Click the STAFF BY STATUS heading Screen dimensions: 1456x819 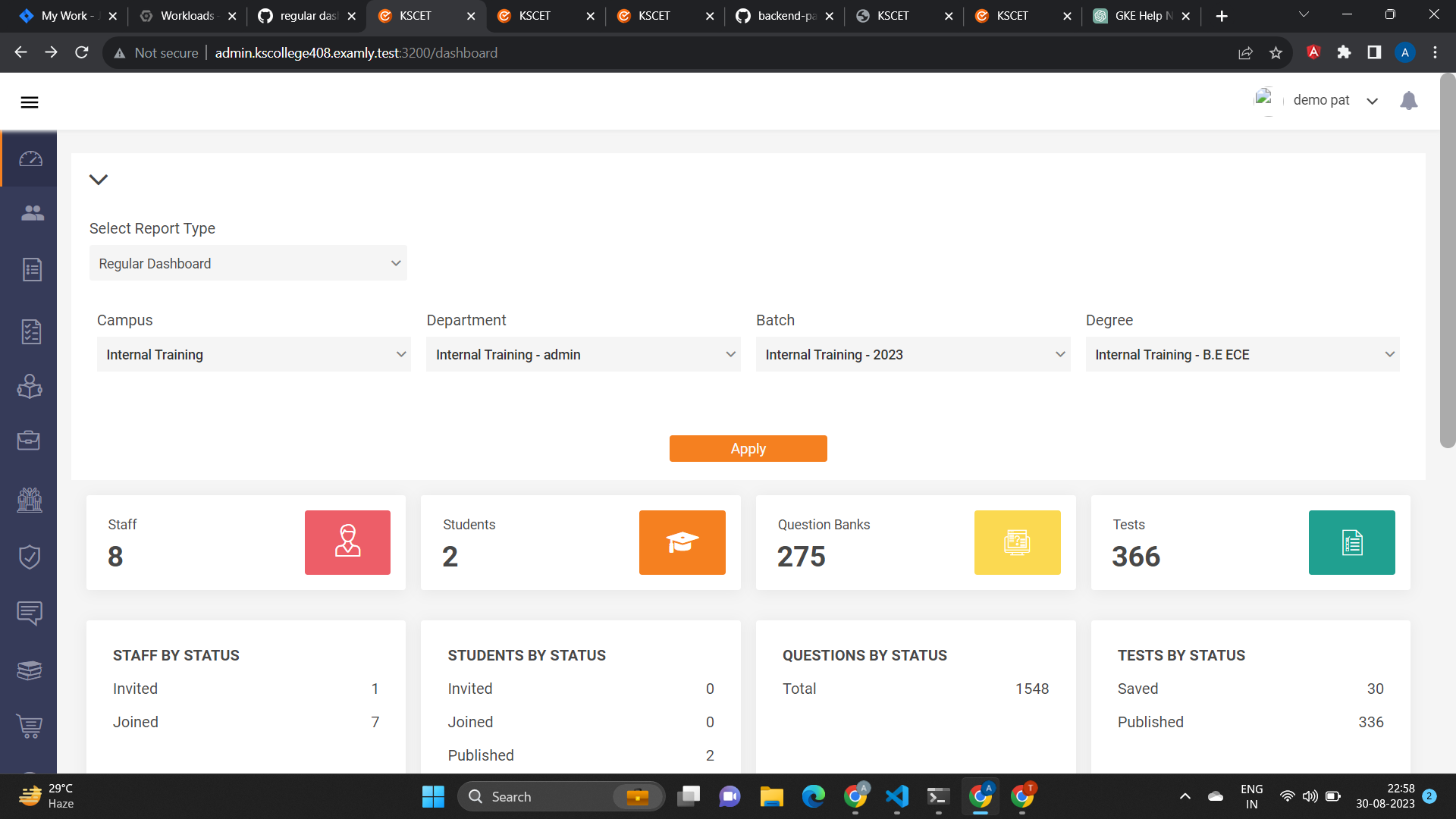[176, 655]
